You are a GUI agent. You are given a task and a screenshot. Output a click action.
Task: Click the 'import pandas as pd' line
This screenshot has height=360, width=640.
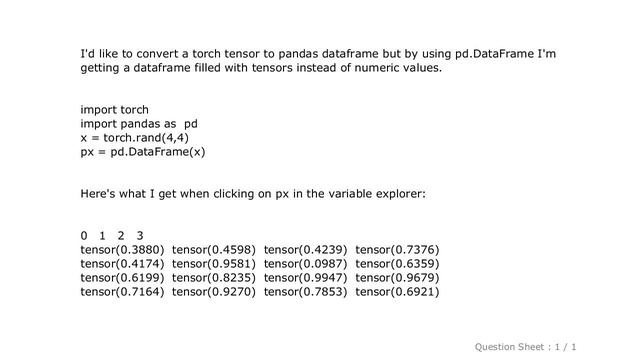139,124
